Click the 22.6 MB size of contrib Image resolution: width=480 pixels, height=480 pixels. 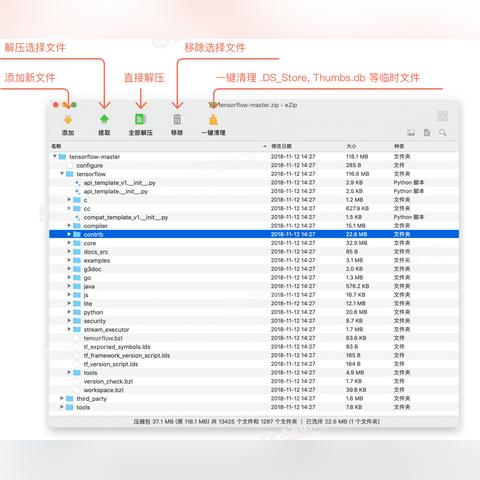[x=356, y=234]
